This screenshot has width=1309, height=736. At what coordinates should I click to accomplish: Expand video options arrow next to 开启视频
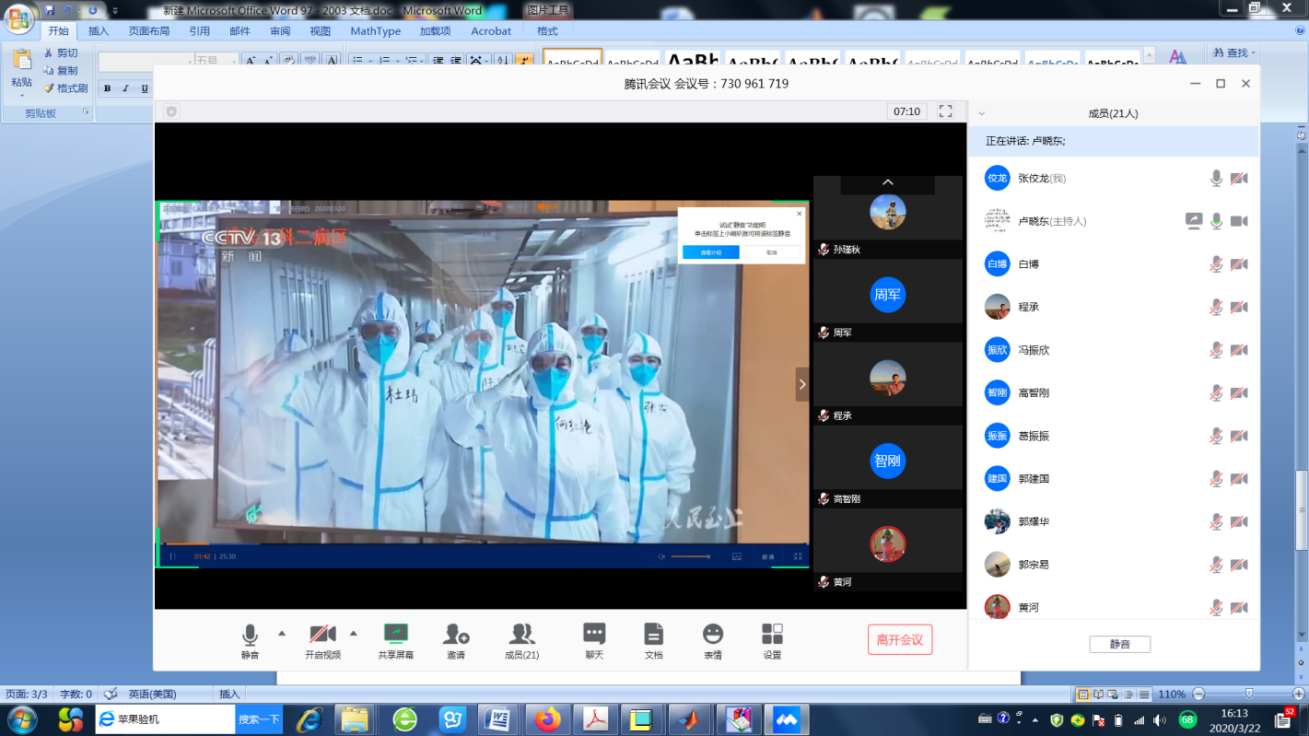(353, 633)
